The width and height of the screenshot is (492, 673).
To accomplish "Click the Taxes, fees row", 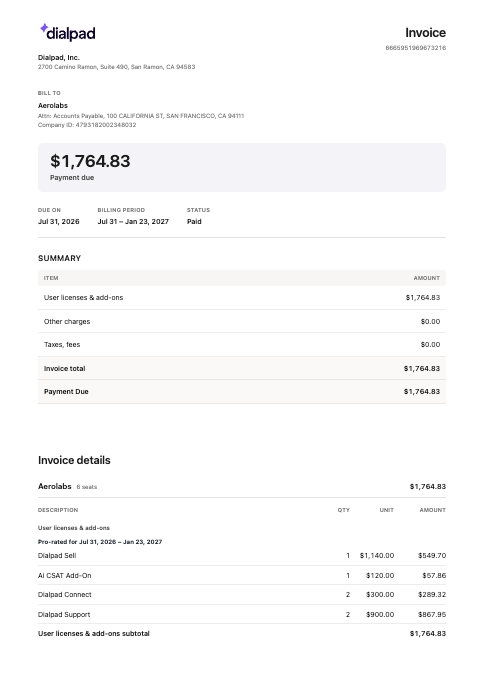I will (242, 345).
